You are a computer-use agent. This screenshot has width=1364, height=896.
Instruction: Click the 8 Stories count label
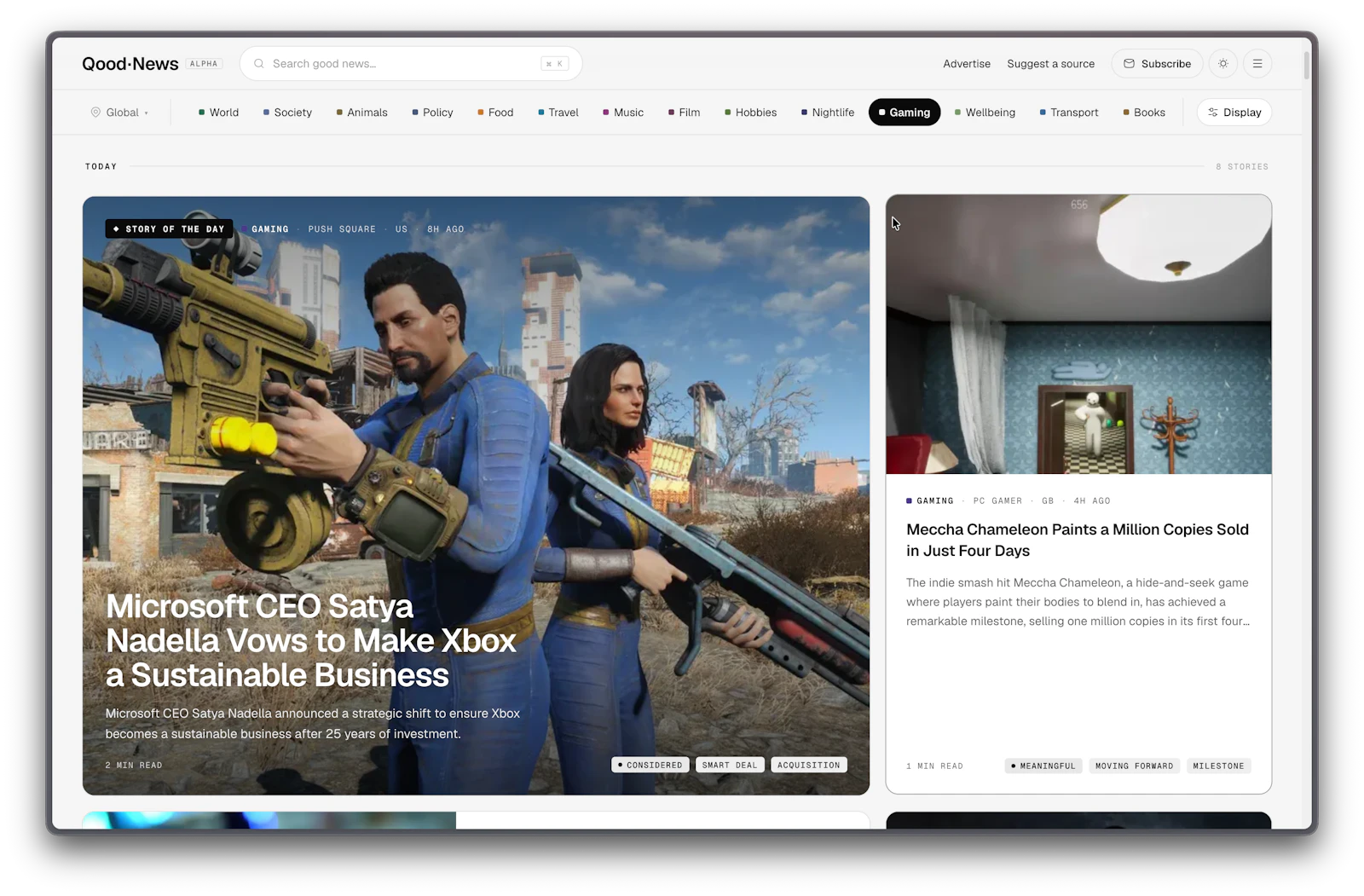point(1242,167)
